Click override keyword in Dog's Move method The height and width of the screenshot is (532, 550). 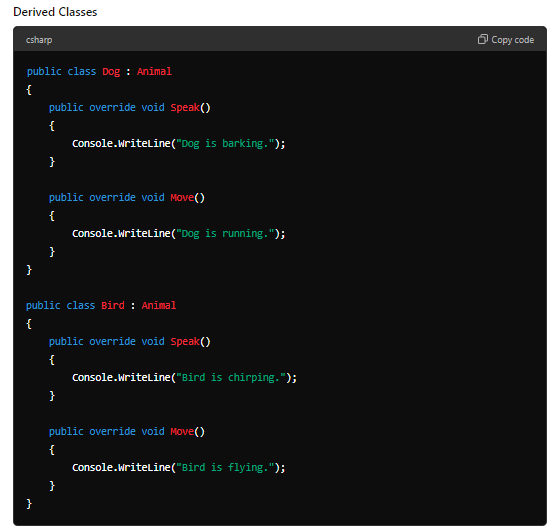click(x=112, y=197)
